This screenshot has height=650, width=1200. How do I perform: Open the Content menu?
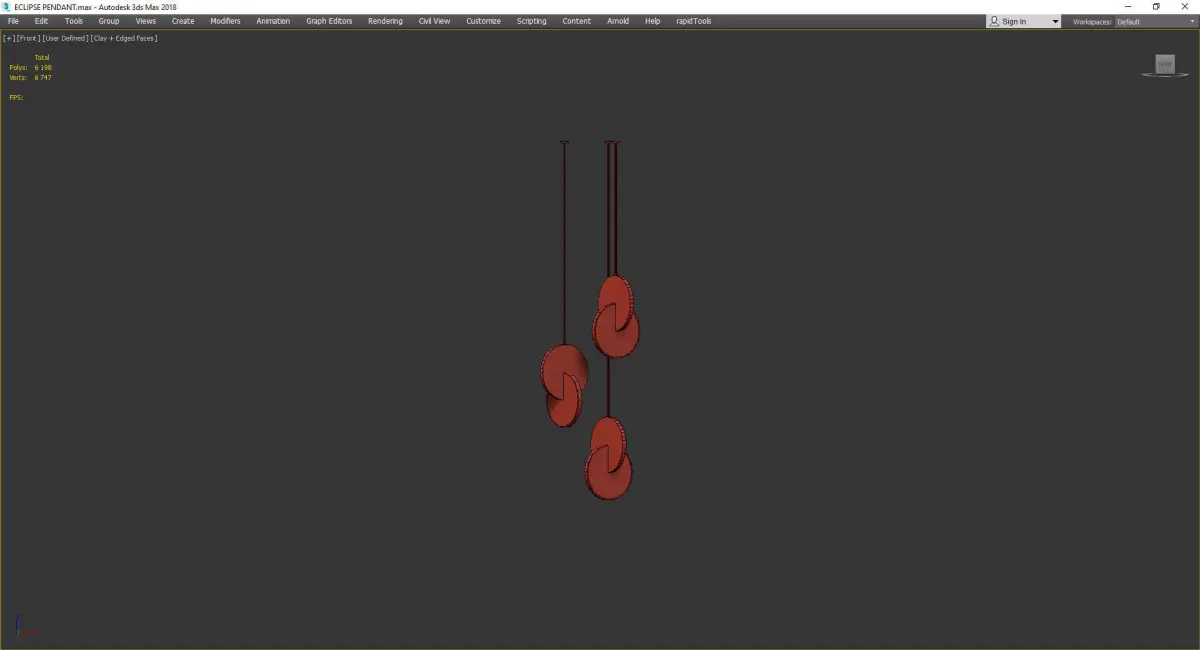click(576, 21)
